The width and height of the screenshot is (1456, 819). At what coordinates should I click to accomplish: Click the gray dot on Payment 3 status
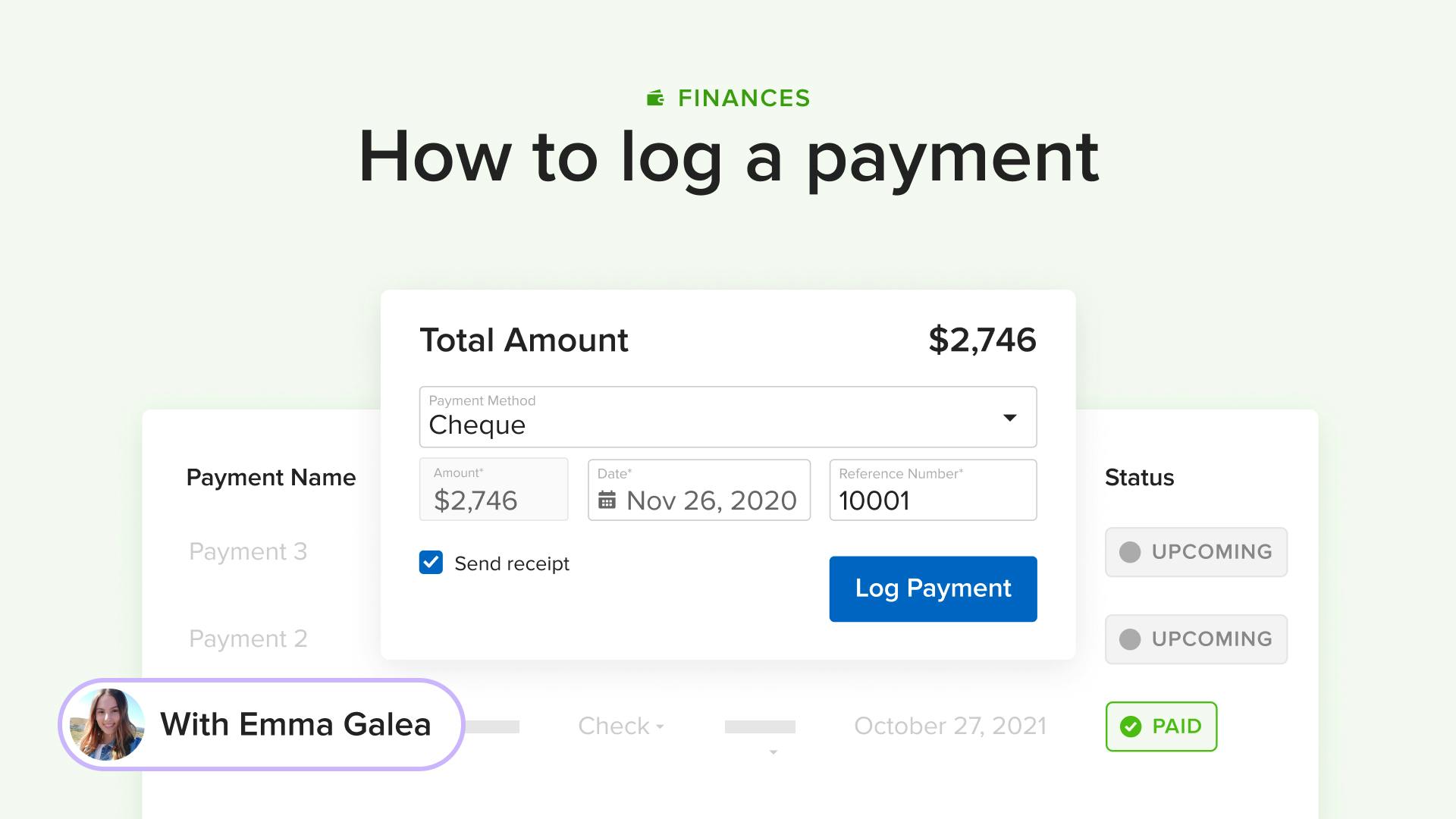click(1130, 552)
